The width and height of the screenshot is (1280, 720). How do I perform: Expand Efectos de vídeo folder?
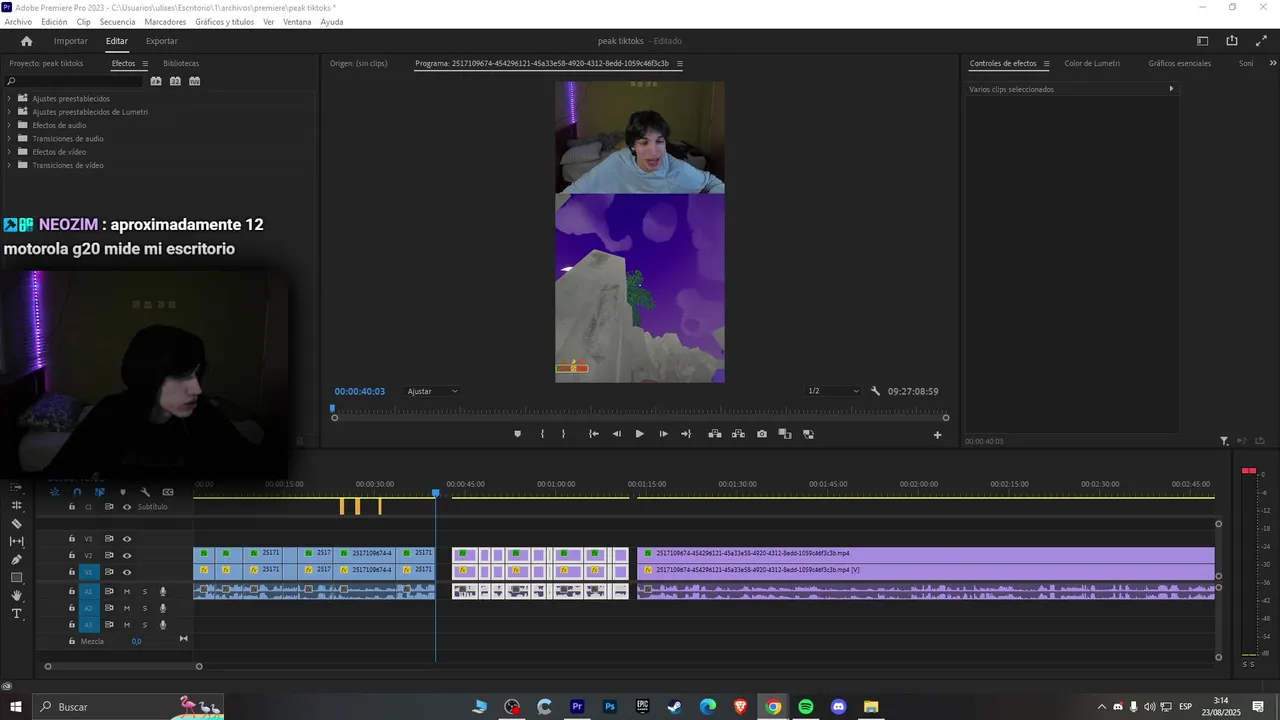point(9,152)
